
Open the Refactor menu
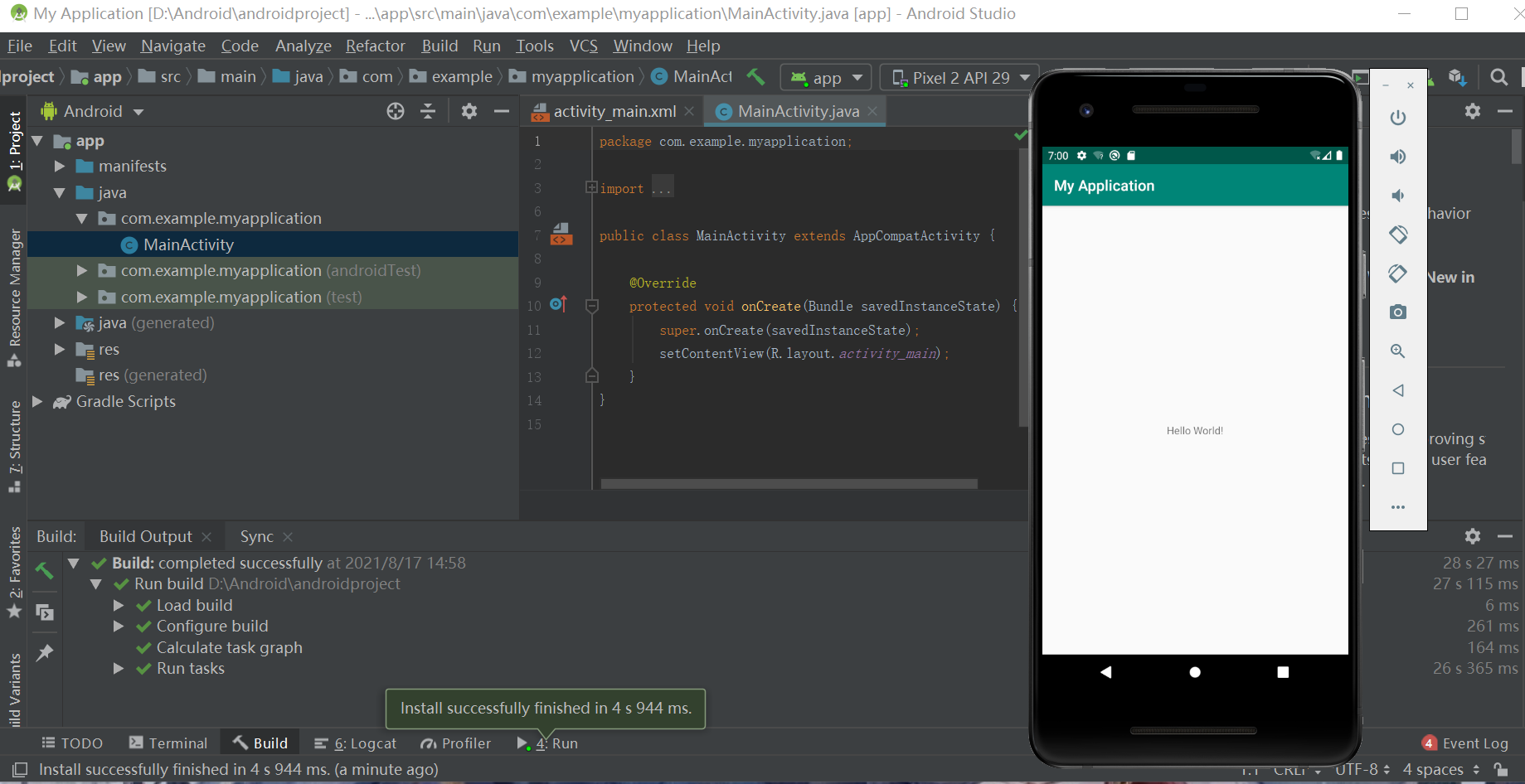(x=375, y=46)
